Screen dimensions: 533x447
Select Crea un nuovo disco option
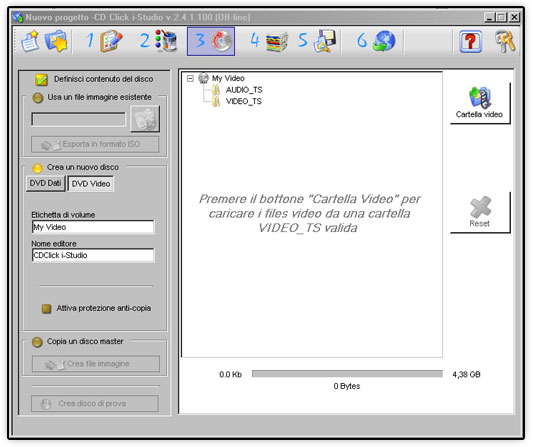coord(37,168)
